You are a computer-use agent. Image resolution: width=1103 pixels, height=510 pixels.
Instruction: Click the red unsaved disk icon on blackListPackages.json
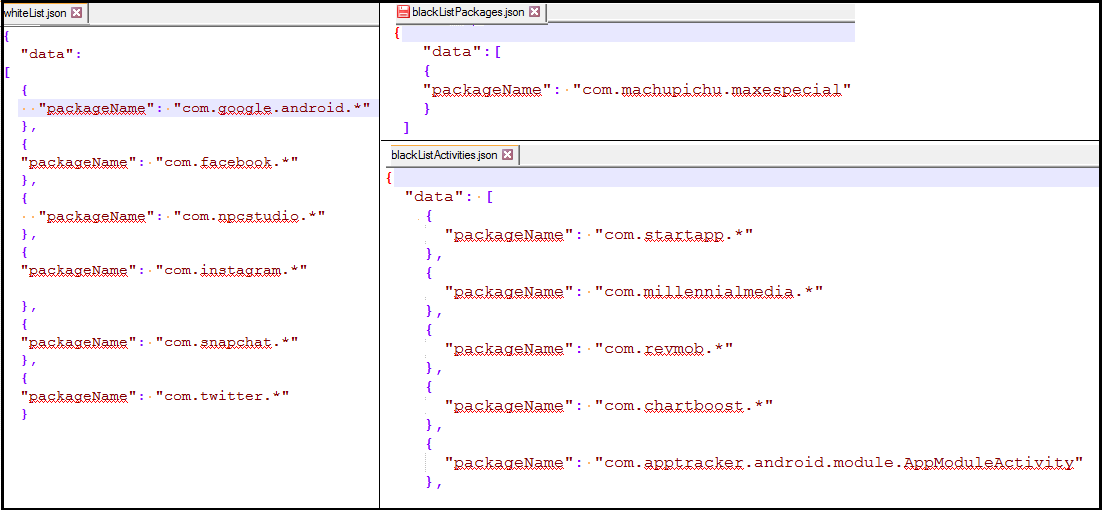404,12
